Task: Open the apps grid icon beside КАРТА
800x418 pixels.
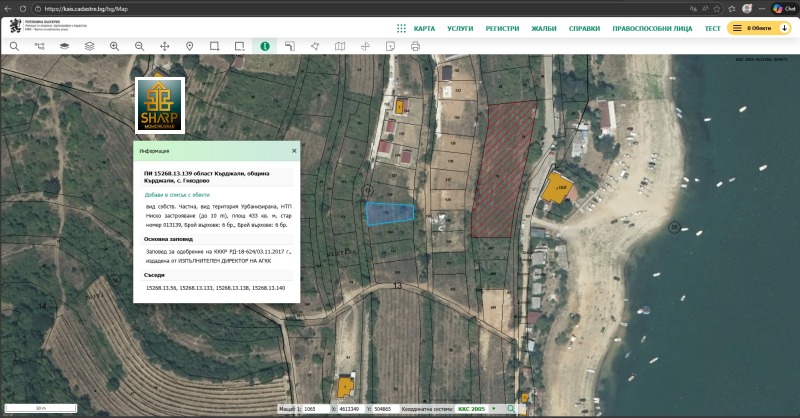Action: [x=401, y=29]
